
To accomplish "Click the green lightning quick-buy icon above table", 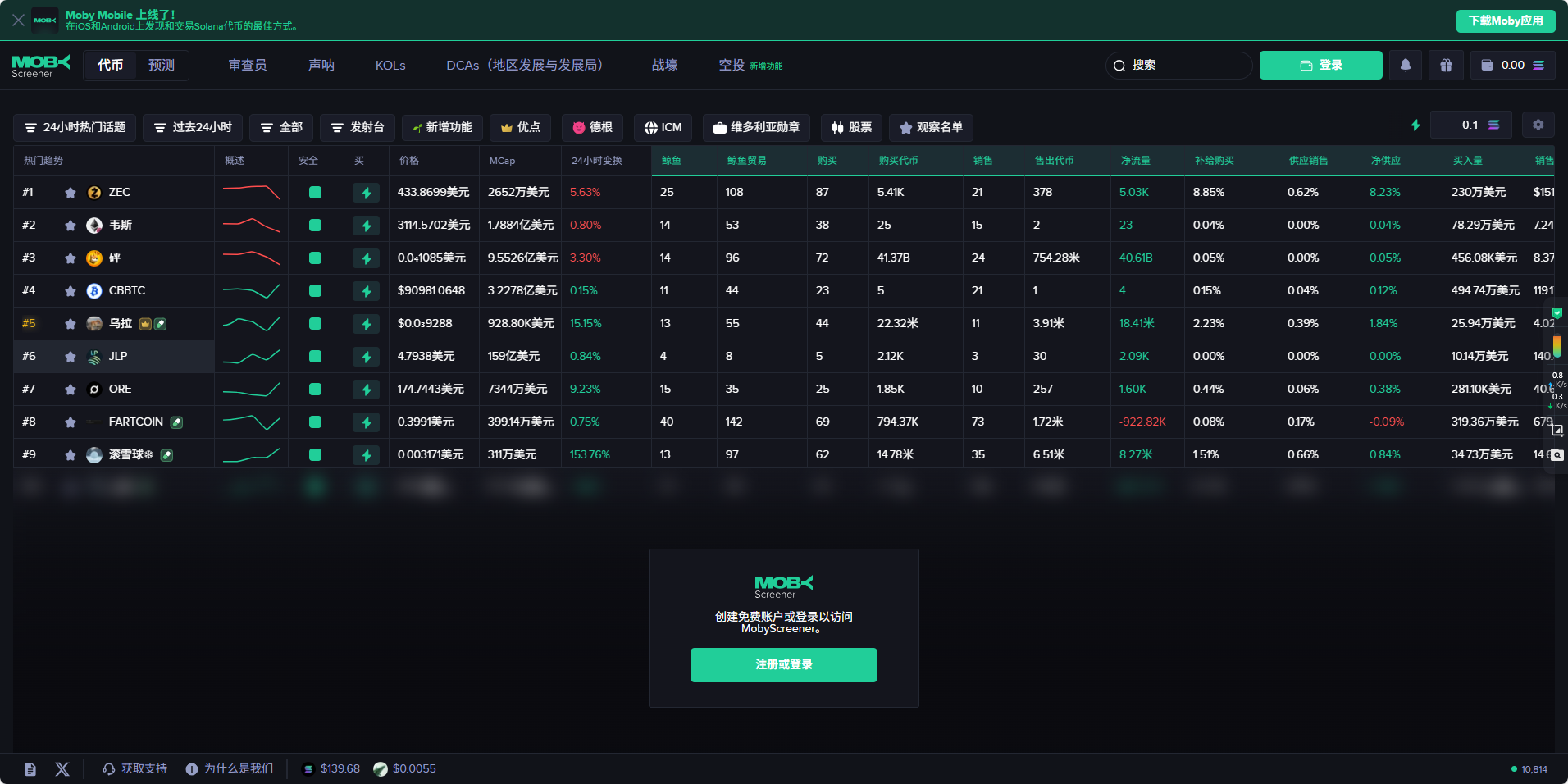I will [x=1415, y=125].
